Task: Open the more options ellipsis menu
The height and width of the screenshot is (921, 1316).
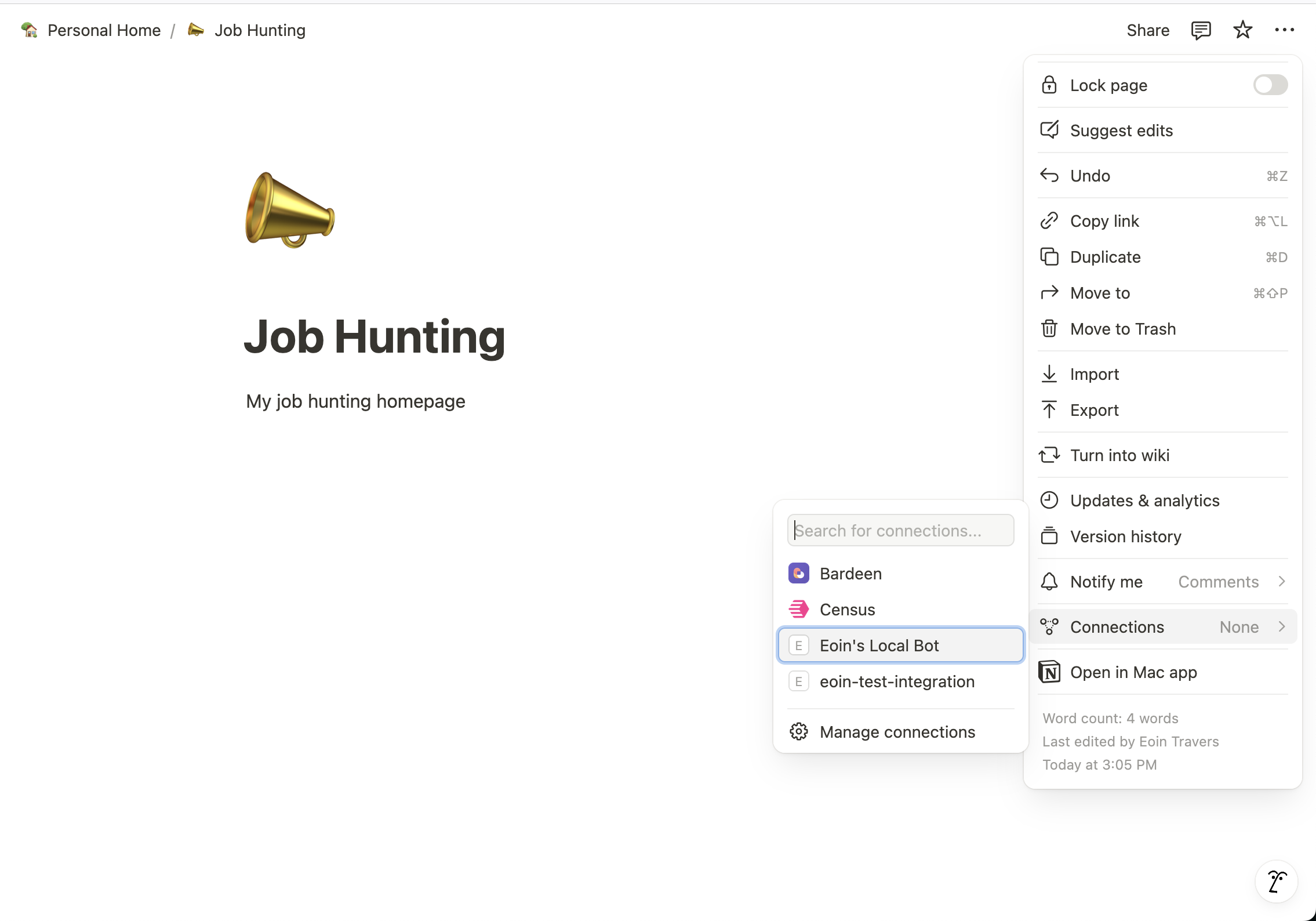Action: coord(1285,30)
